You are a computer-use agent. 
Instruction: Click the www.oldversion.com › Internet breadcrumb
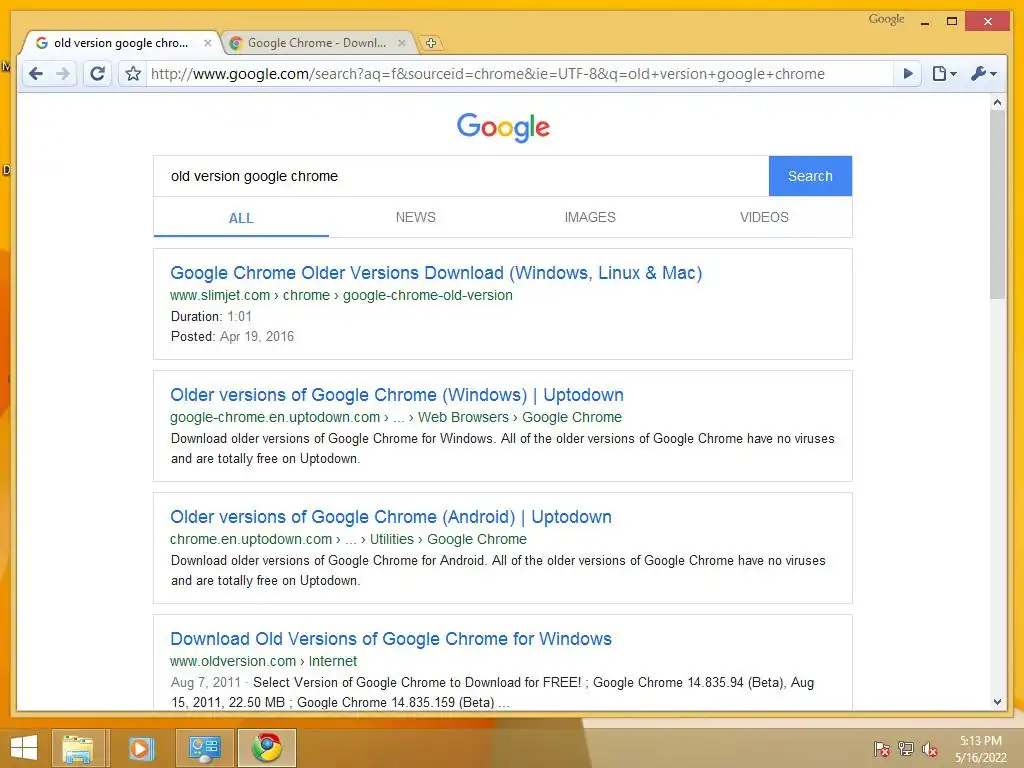click(263, 661)
